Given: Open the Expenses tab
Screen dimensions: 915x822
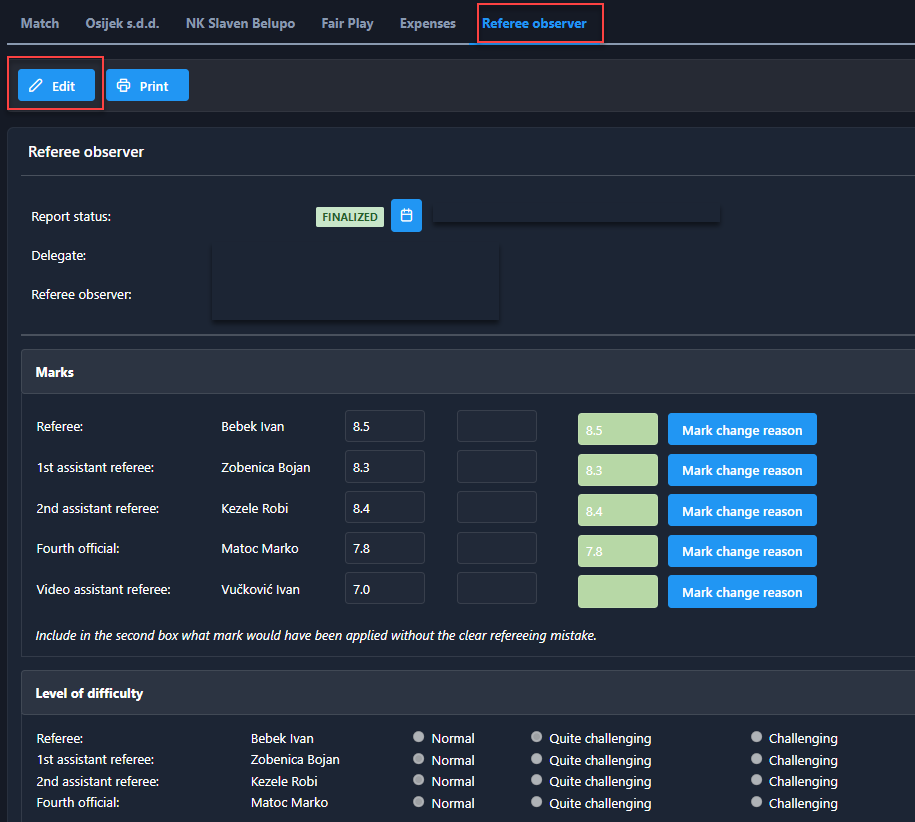Looking at the screenshot, I should pos(427,23).
